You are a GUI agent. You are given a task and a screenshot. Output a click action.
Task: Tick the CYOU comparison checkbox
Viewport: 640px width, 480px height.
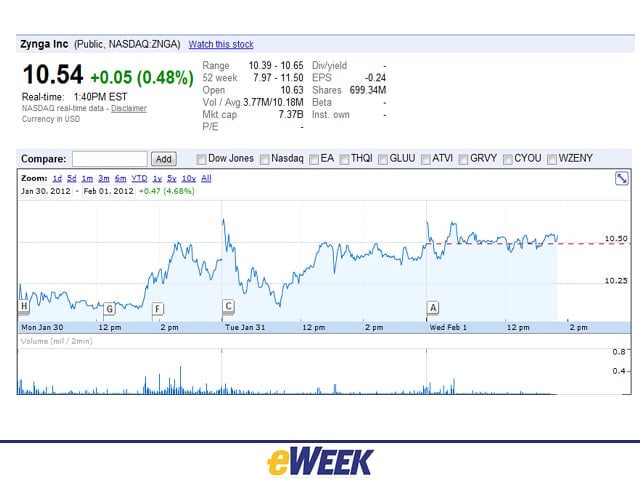[x=507, y=159]
